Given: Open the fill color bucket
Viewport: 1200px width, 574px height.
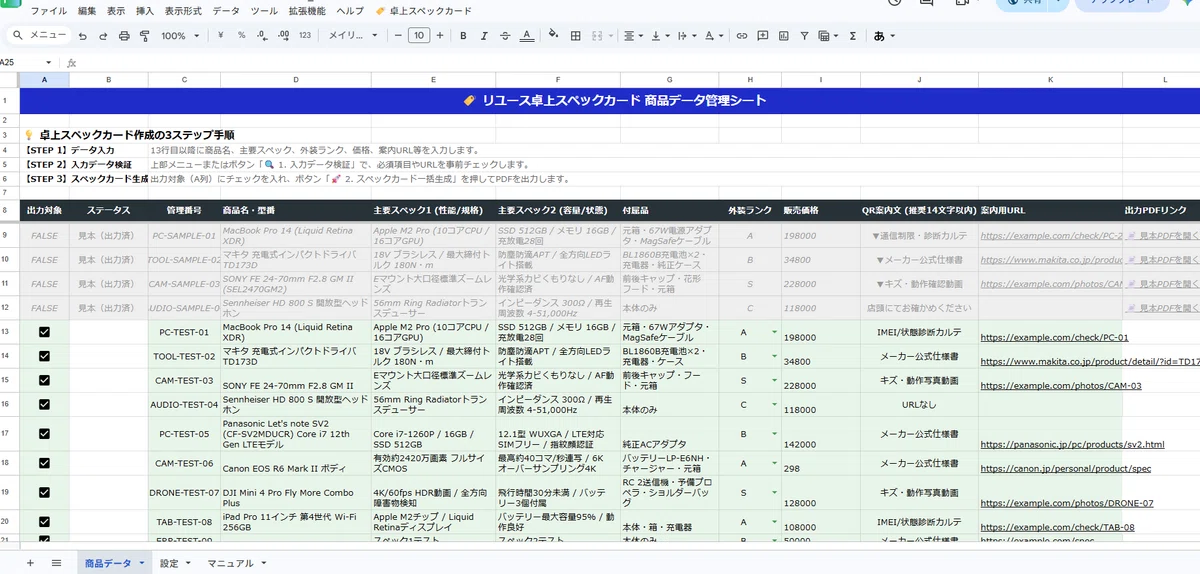Looking at the screenshot, I should [x=555, y=35].
